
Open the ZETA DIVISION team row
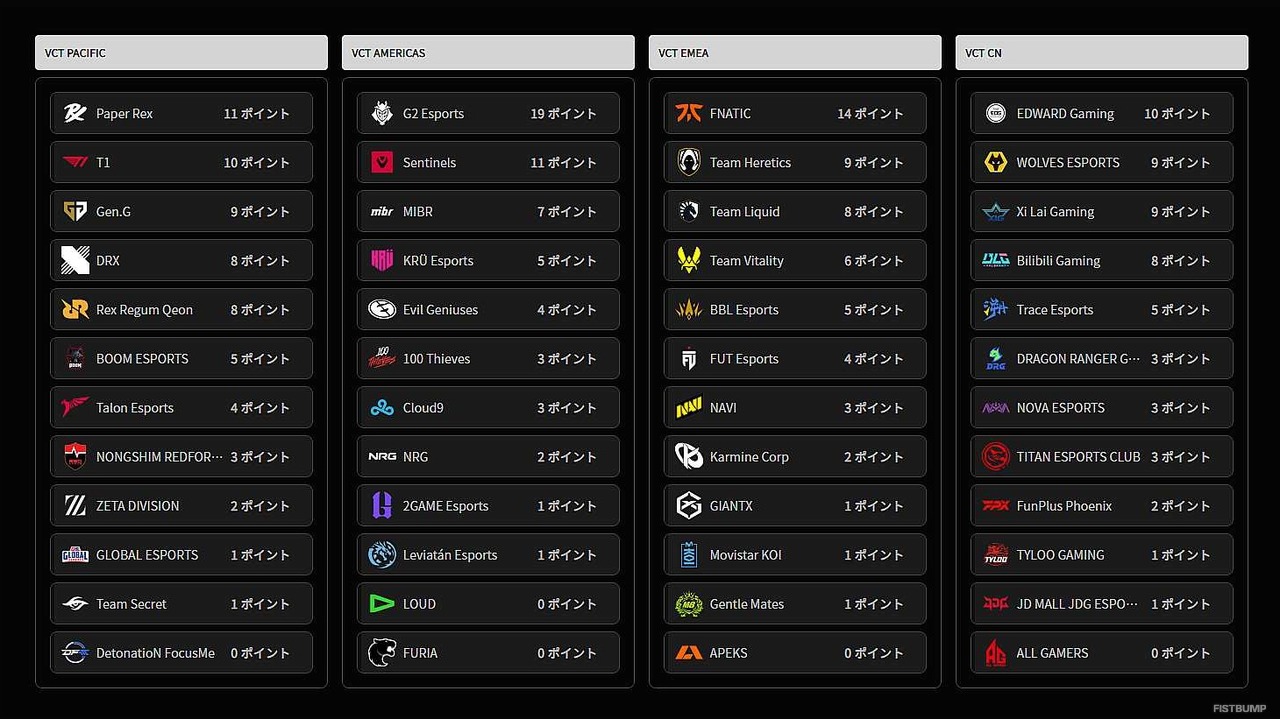tap(181, 506)
